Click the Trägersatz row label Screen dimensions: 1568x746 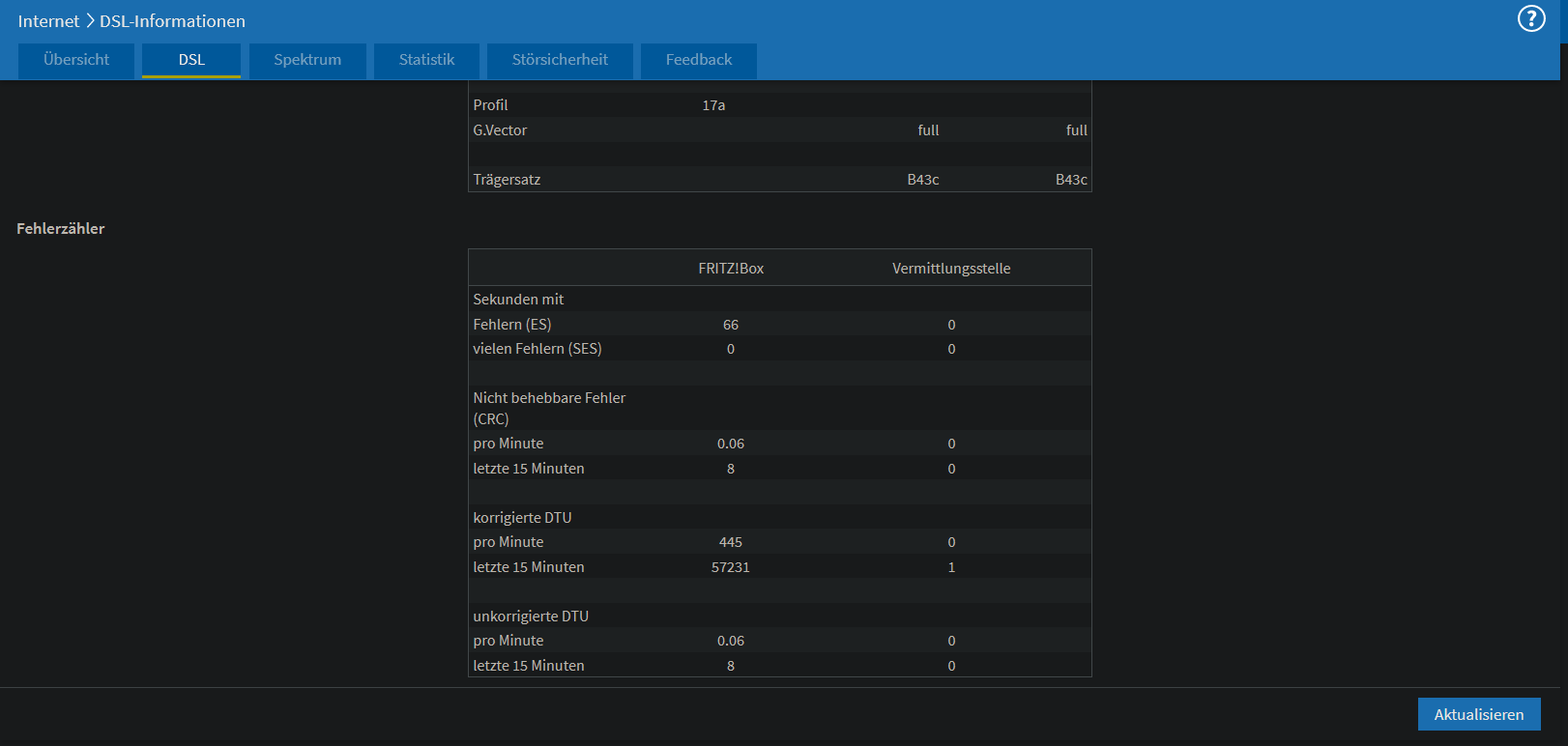tap(507, 180)
